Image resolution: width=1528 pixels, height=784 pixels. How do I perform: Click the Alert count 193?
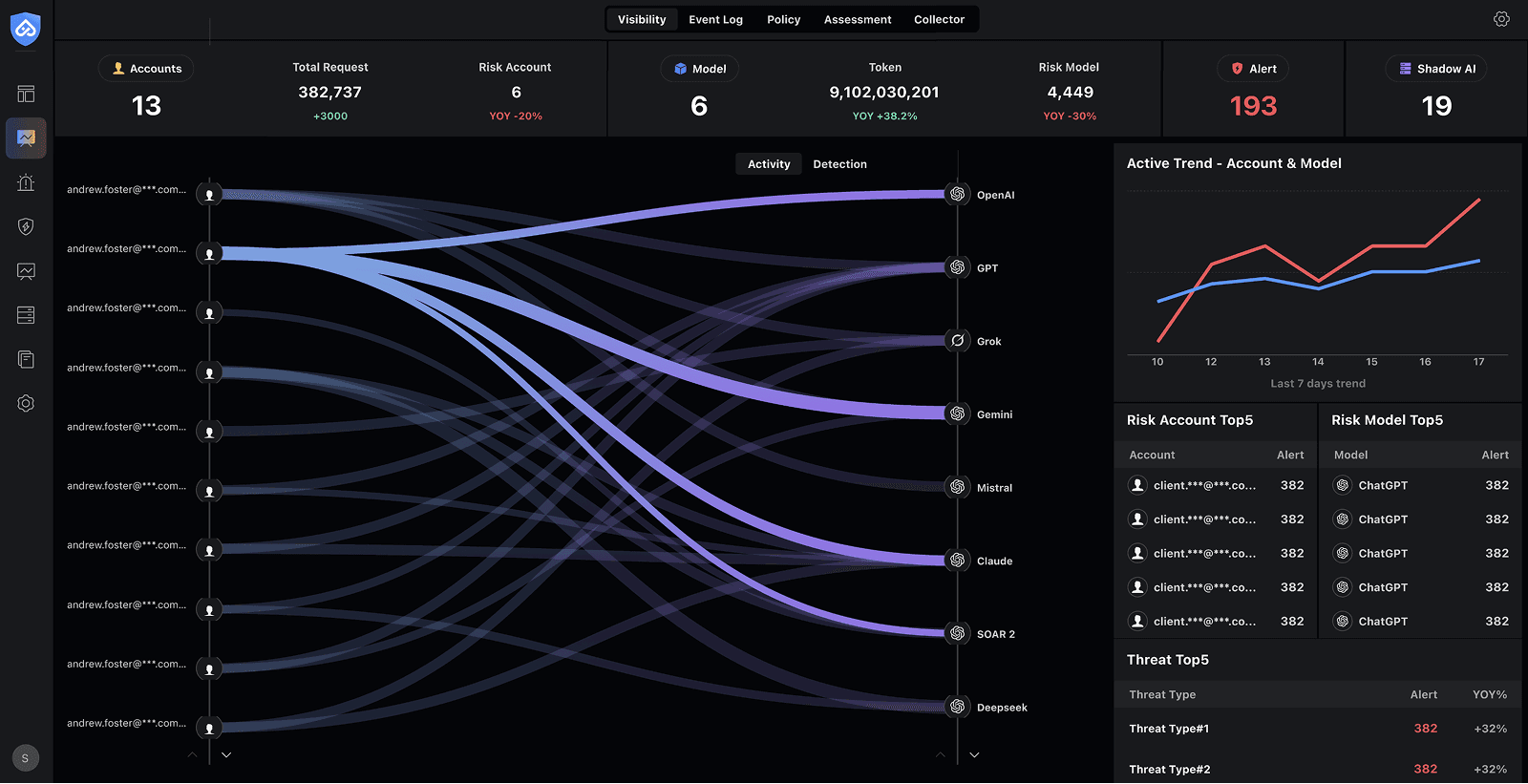pyautogui.click(x=1253, y=106)
